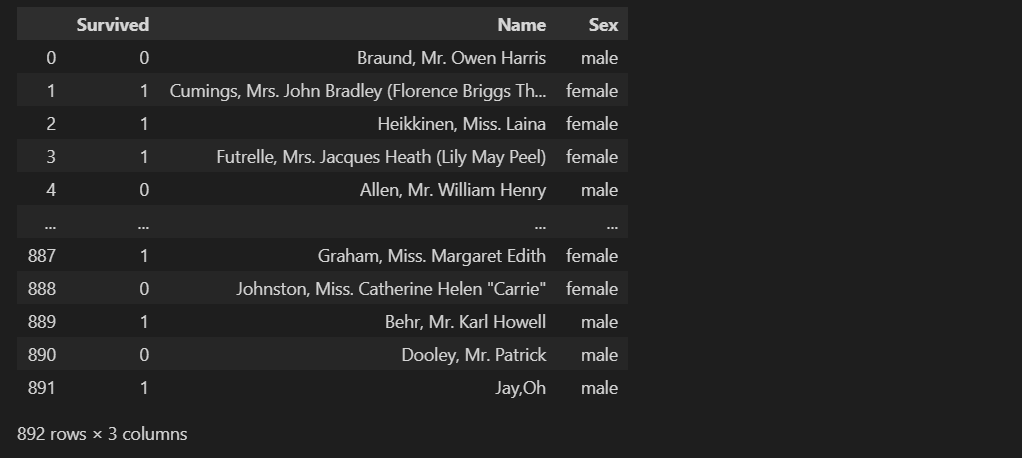Viewport: 1022px width, 458px height.
Task: Click the Survived value in Allen row
Action: pyautogui.click(x=144, y=190)
